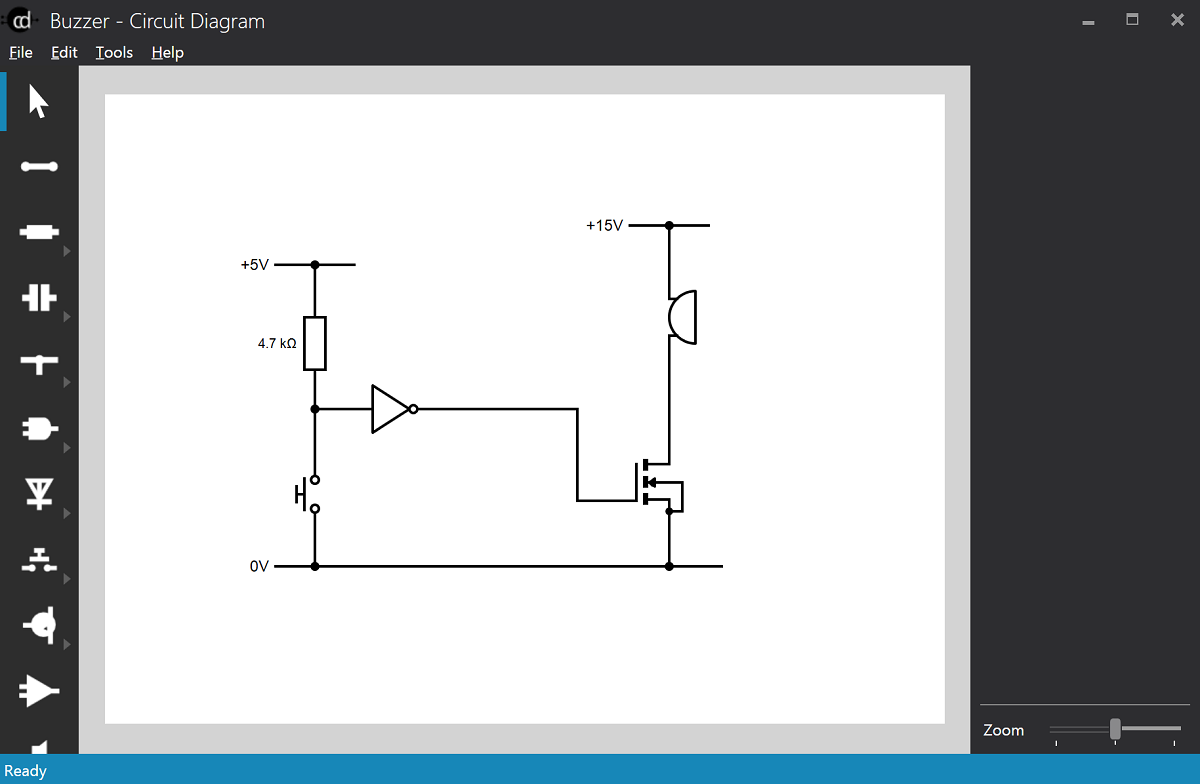Expand the resistor component variants
Viewport: 1200px width, 784px height.
[68, 251]
